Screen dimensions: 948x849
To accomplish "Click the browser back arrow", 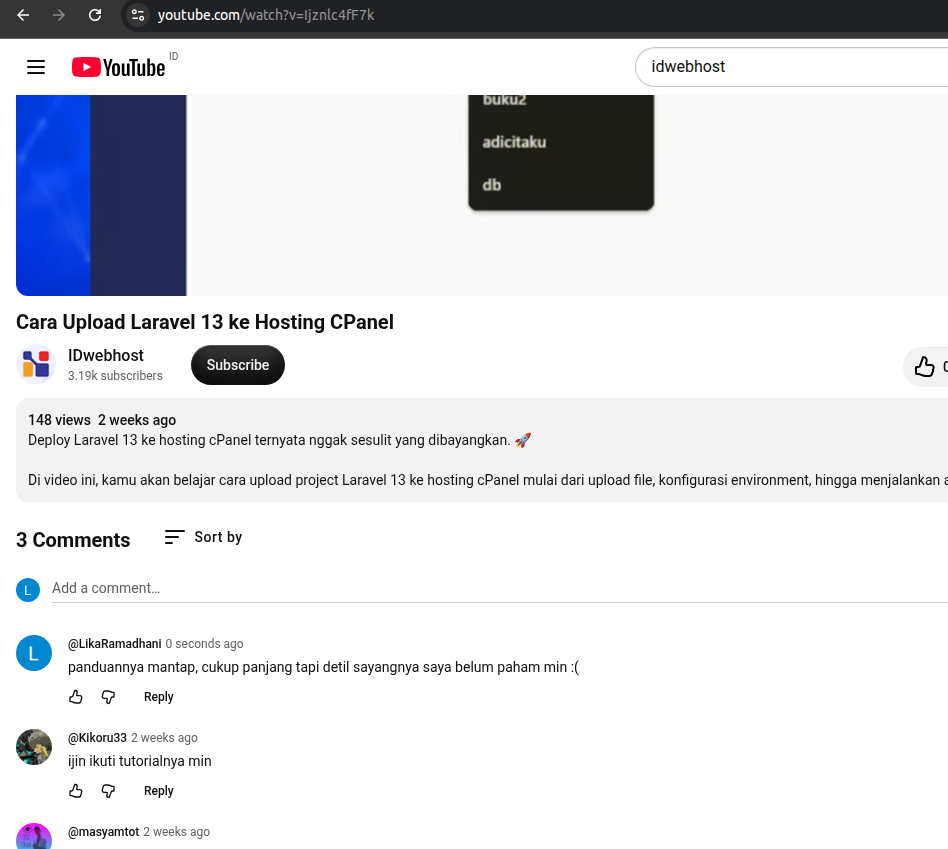I will 23,15.
